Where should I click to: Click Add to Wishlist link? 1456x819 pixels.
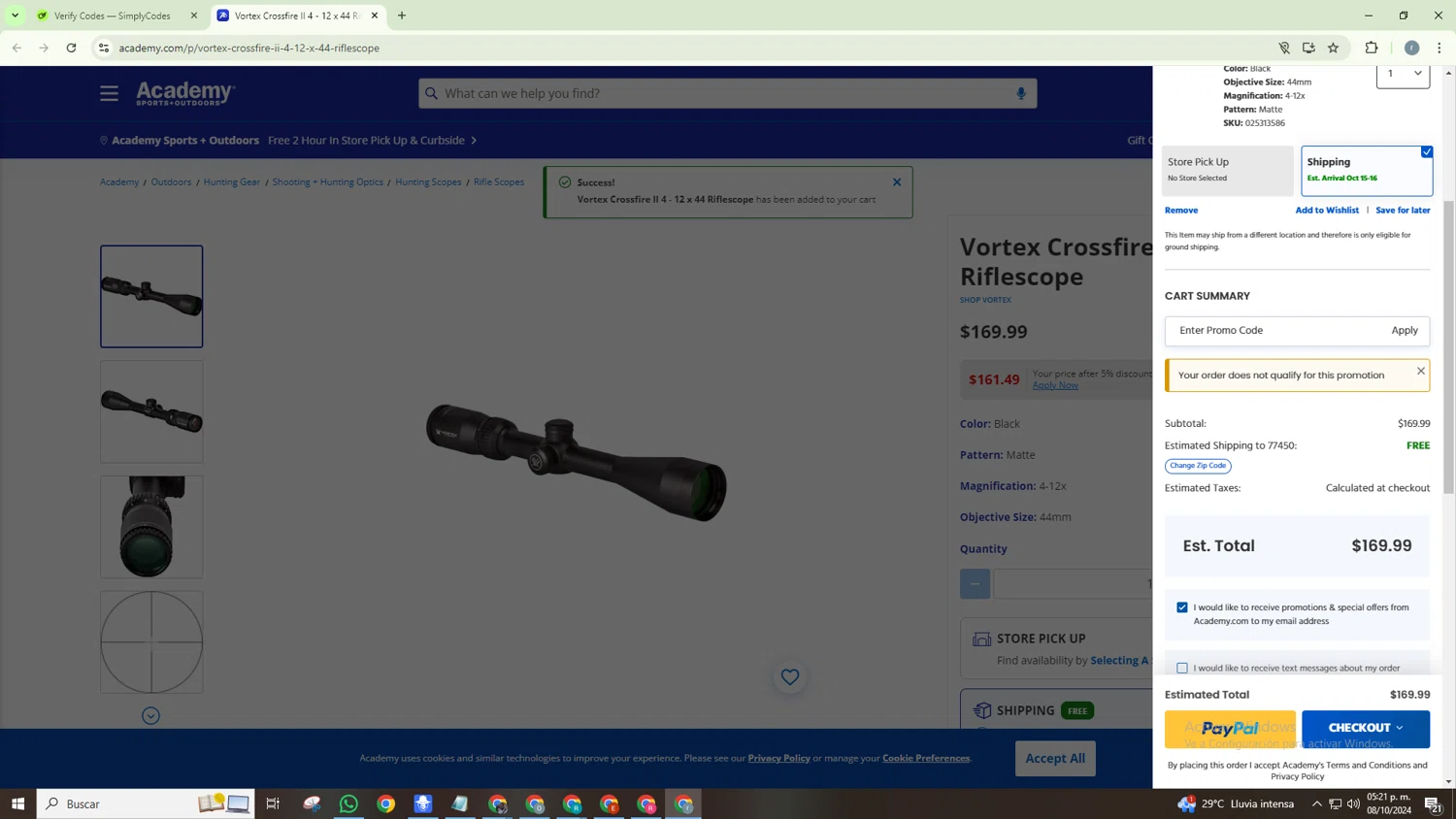pos(1327,211)
